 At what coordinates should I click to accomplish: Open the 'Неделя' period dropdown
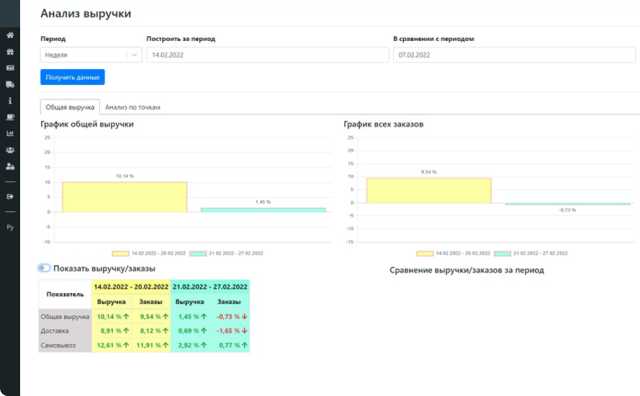(91, 55)
